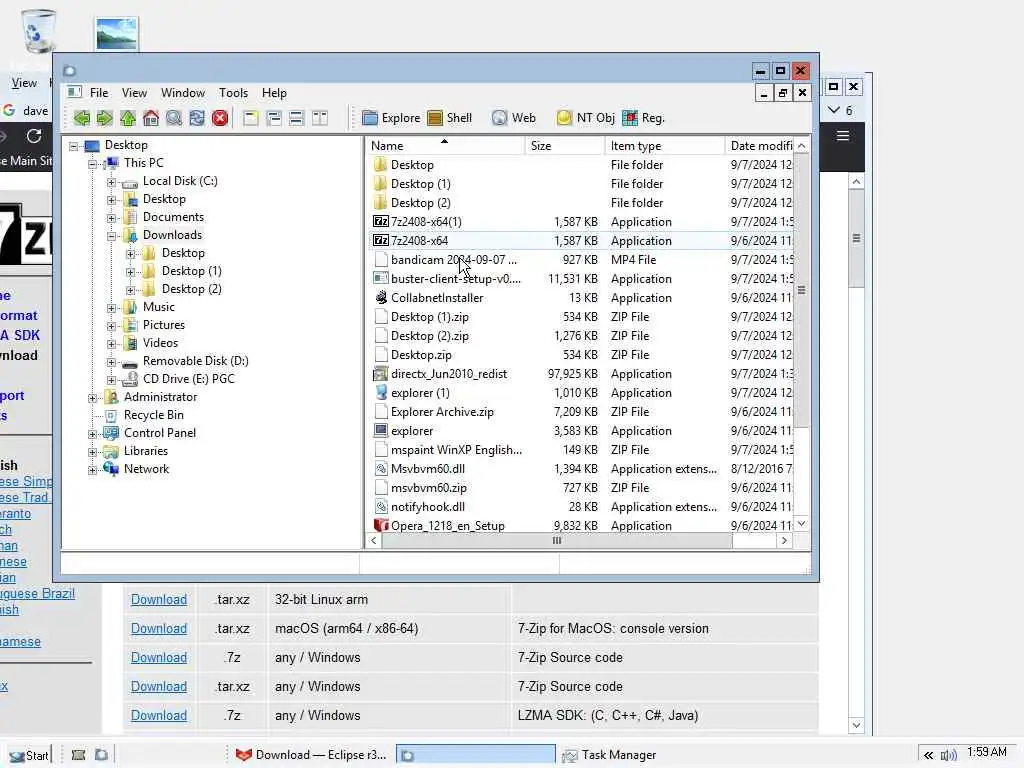The image size is (1024, 768).
Task: Select the 7z2408-x64(1) application file
Action: coord(426,221)
